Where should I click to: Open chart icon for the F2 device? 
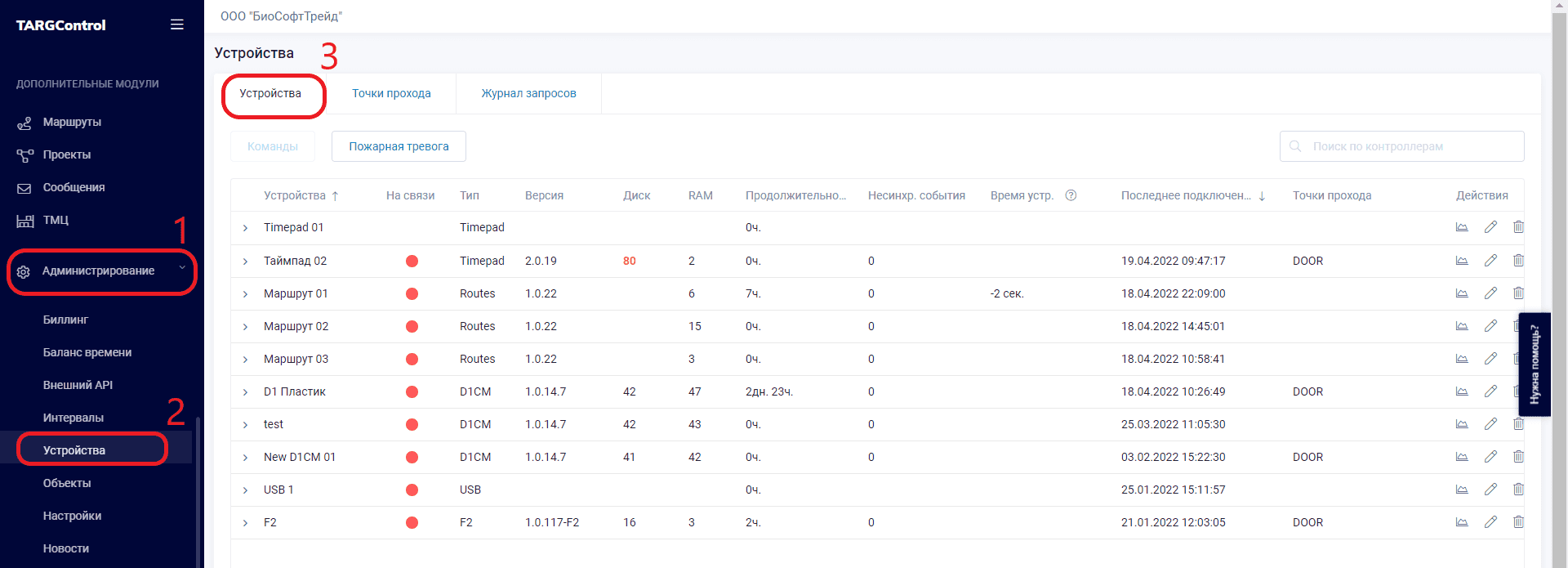click(1462, 522)
